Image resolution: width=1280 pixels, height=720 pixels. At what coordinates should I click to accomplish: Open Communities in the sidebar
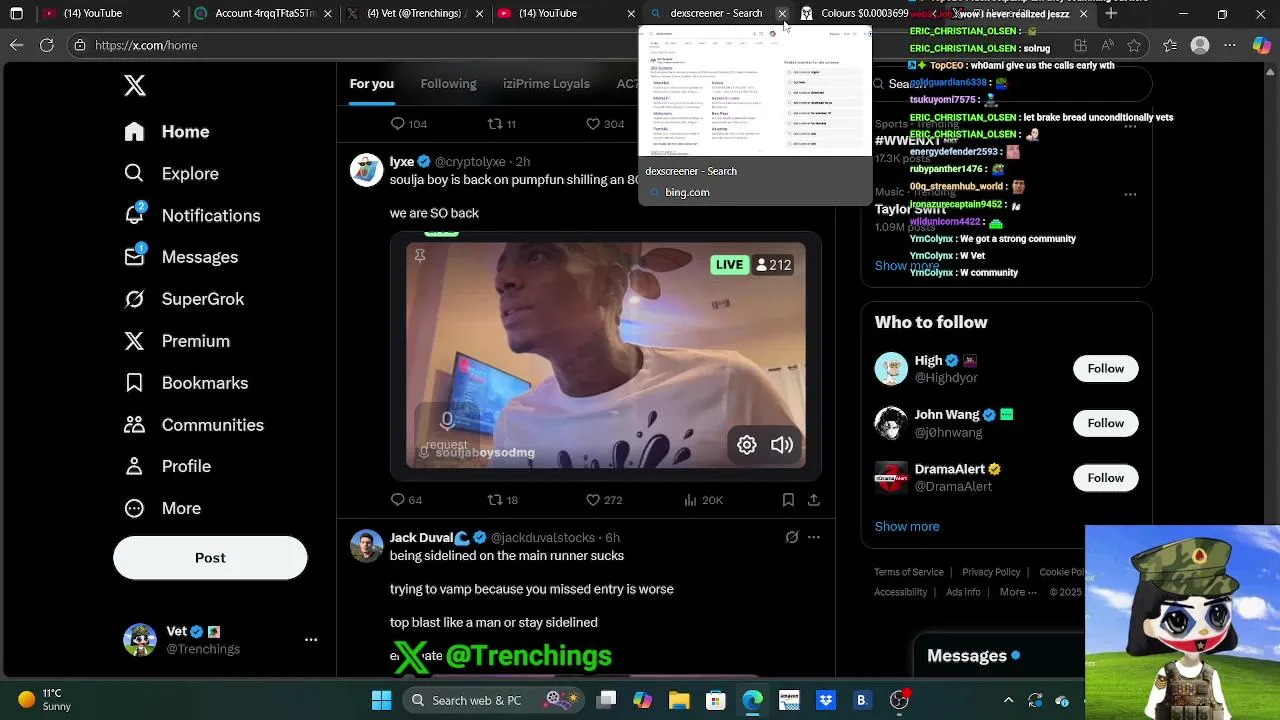tap(194, 425)
